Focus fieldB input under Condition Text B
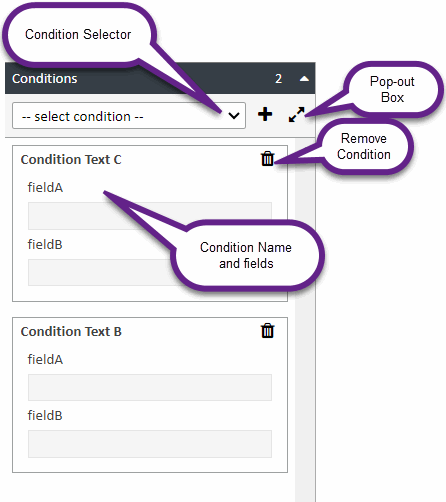This screenshot has width=446, height=502. pos(150,444)
